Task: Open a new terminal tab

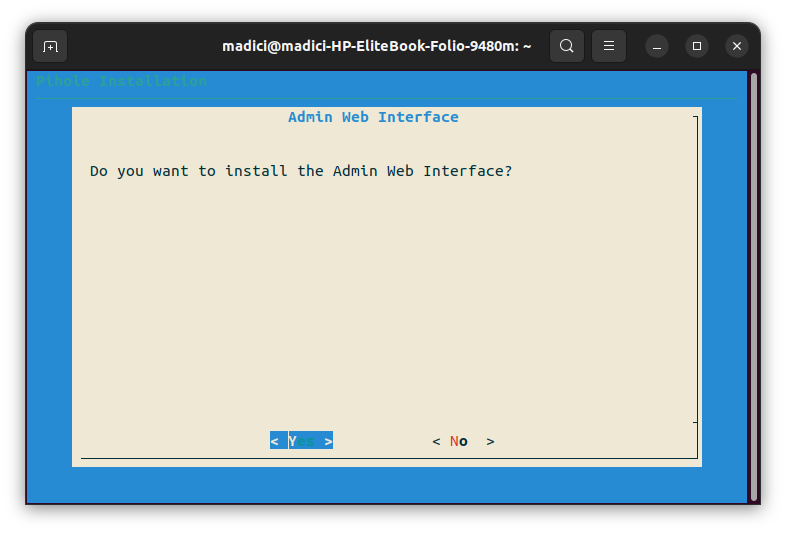Action: pos(50,46)
